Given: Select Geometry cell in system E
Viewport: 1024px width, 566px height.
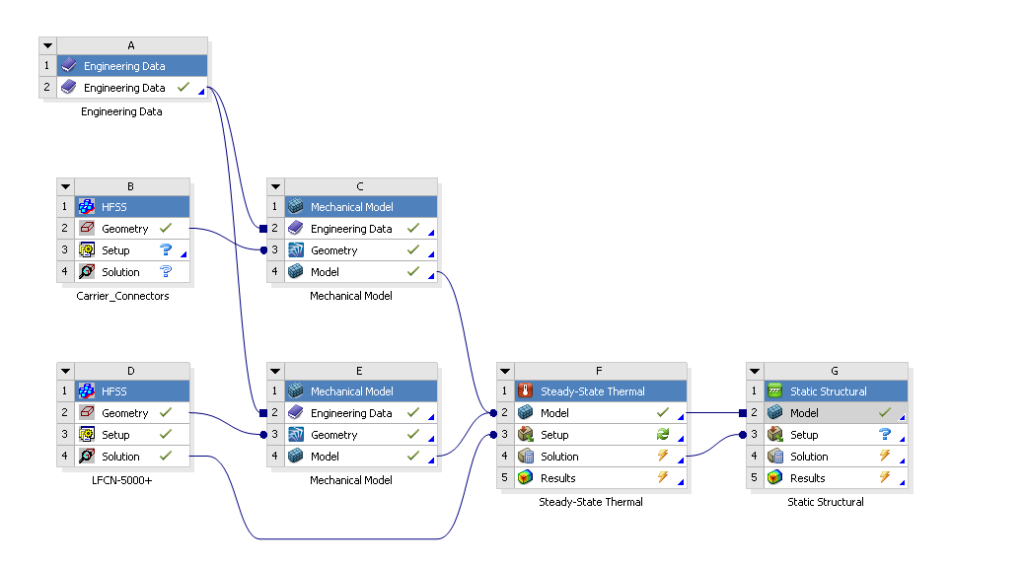Looking at the screenshot, I should [x=333, y=435].
